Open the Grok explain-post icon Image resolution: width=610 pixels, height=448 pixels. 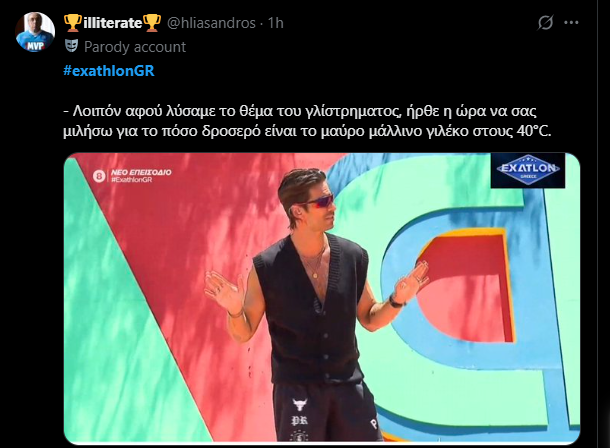545,23
